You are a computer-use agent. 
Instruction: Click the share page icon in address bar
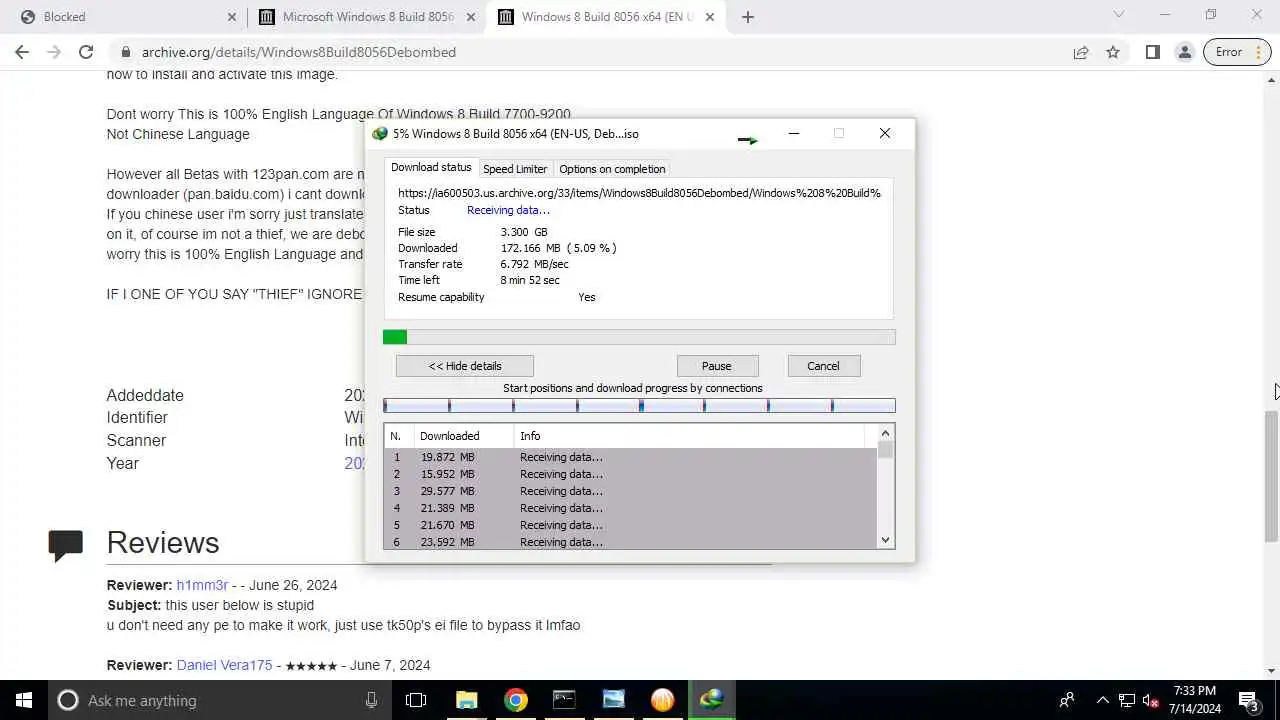point(1081,52)
